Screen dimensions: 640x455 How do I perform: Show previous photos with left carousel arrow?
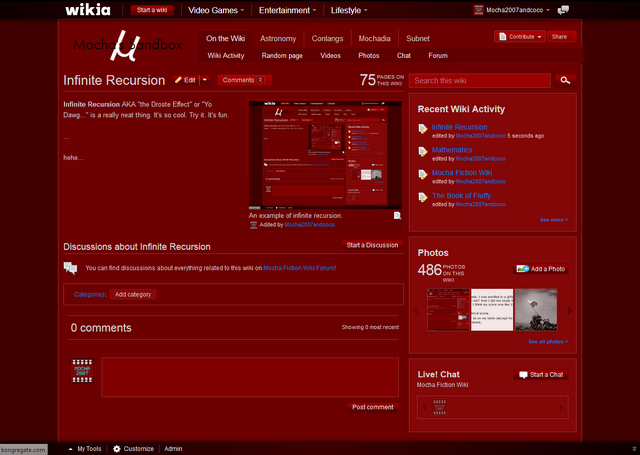pyautogui.click(x=416, y=311)
